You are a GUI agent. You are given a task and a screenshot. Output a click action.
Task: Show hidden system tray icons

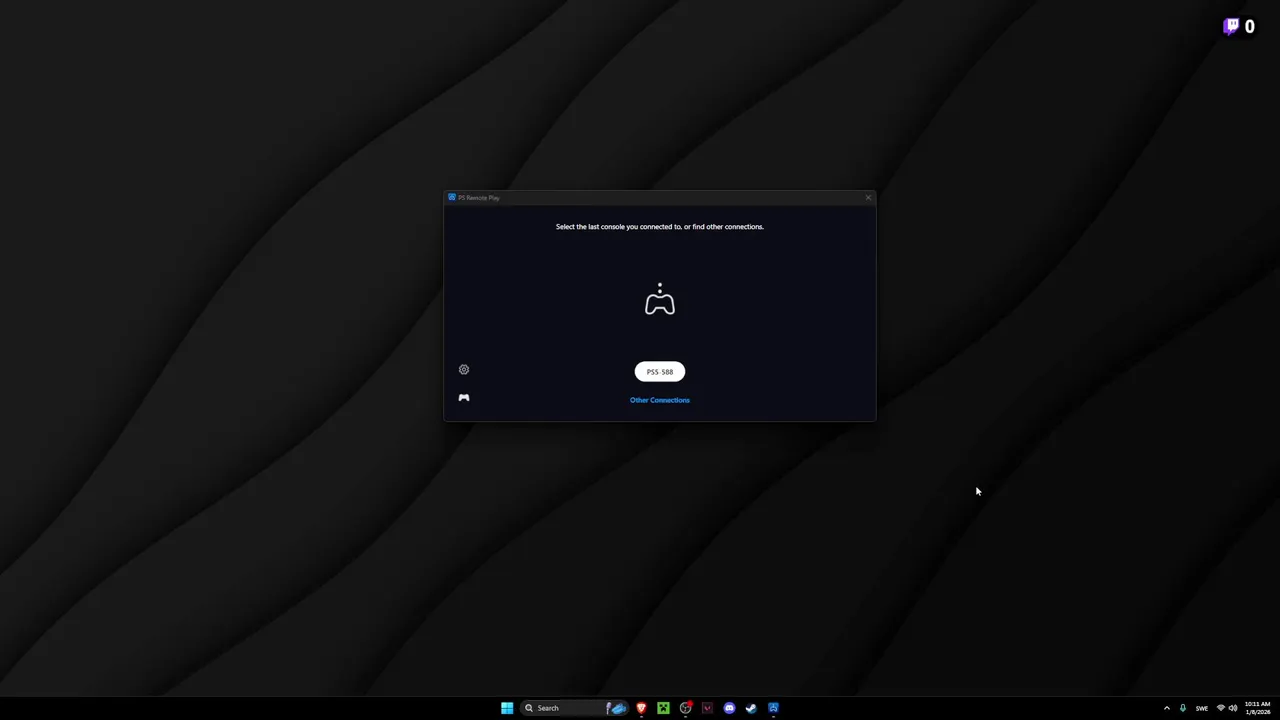click(1166, 708)
